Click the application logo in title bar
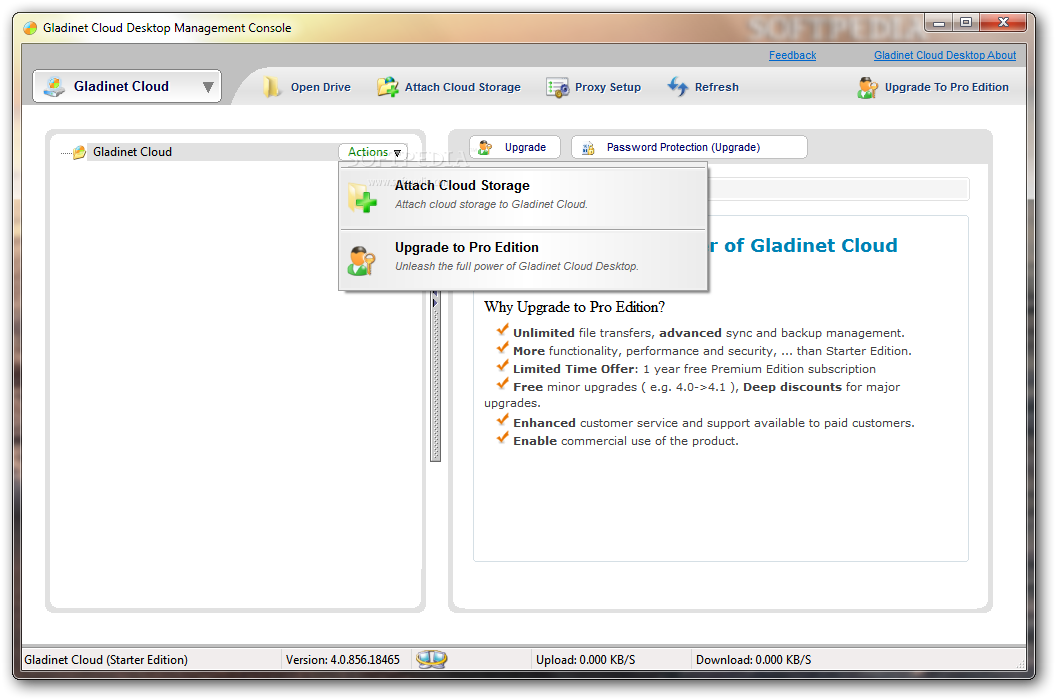This screenshot has height=700, width=1056. tap(30, 28)
